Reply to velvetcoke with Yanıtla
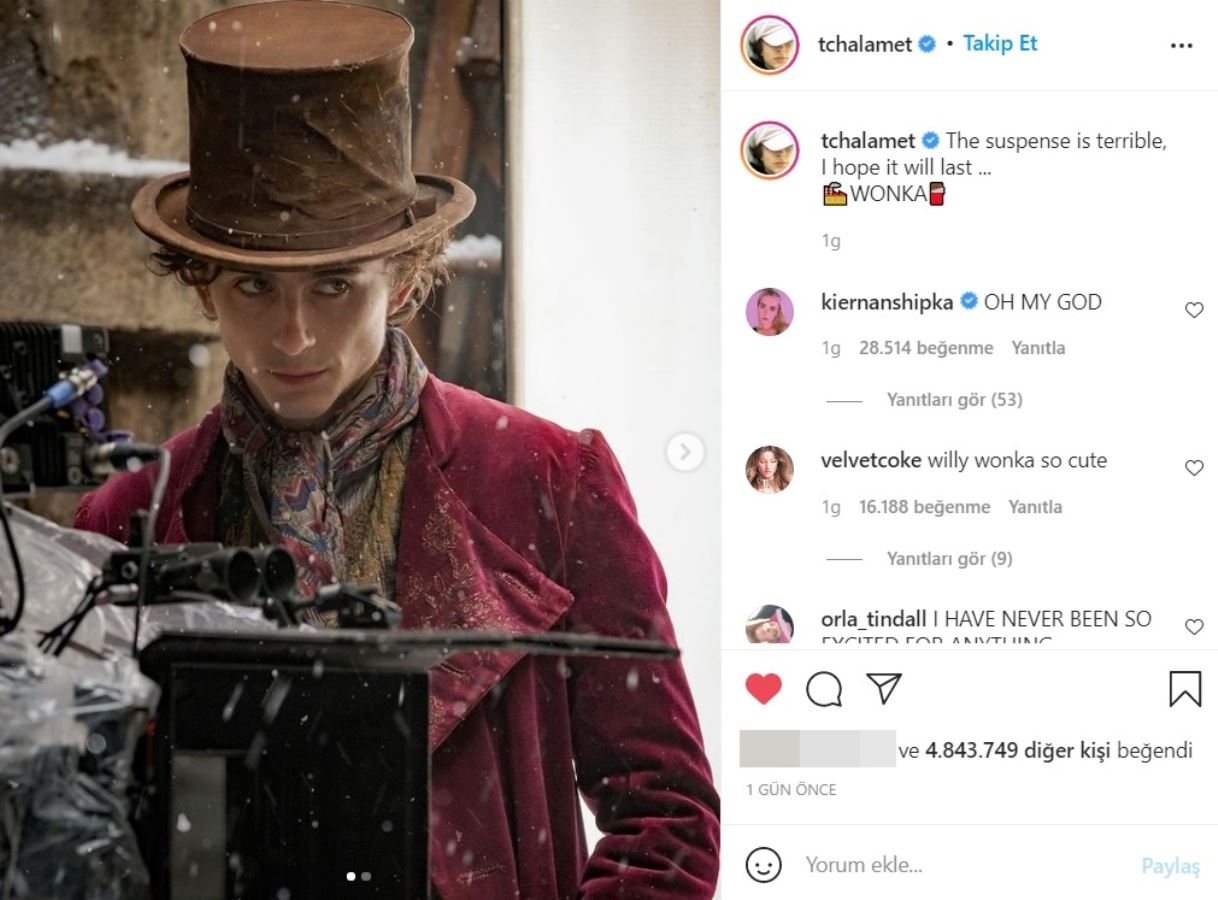This screenshot has width=1218, height=900. pos(1035,507)
